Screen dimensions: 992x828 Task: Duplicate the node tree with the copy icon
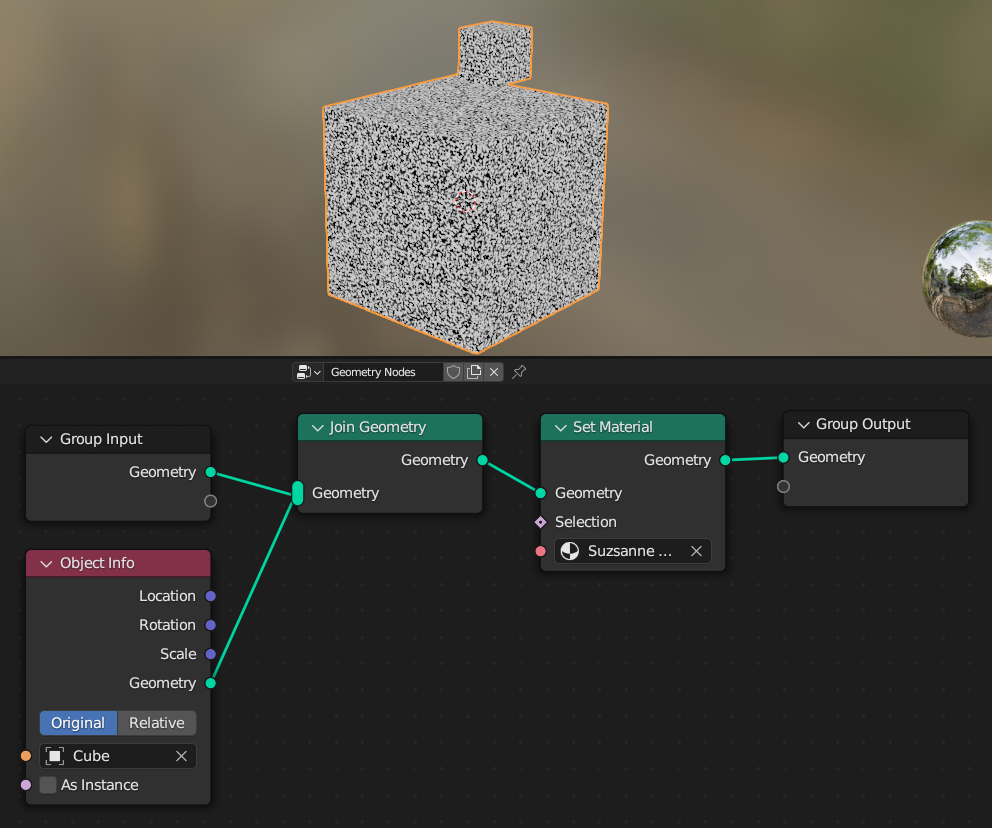pos(474,372)
